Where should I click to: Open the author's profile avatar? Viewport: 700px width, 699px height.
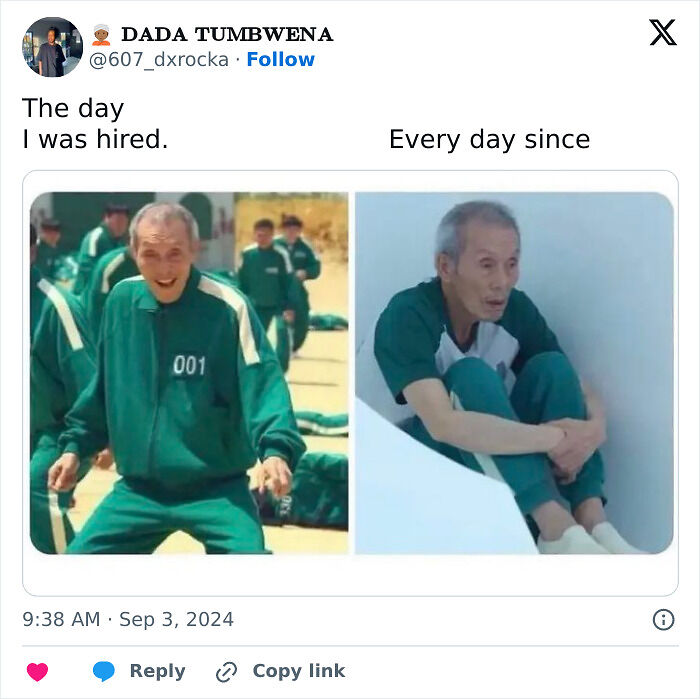tap(53, 47)
